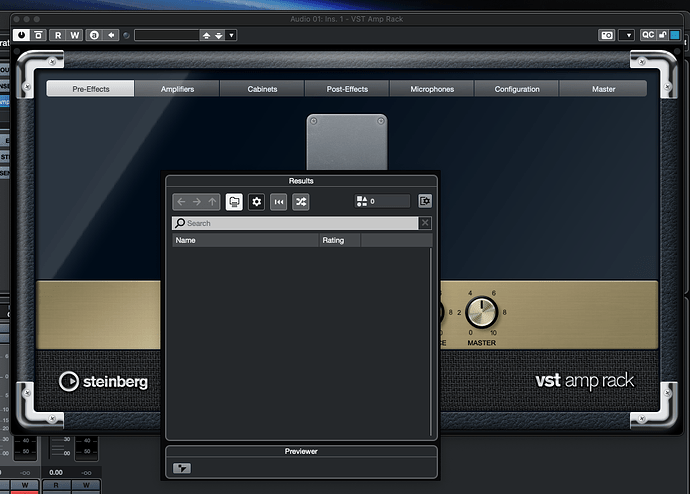Click the Steinberg logo on the amp

coord(103,381)
